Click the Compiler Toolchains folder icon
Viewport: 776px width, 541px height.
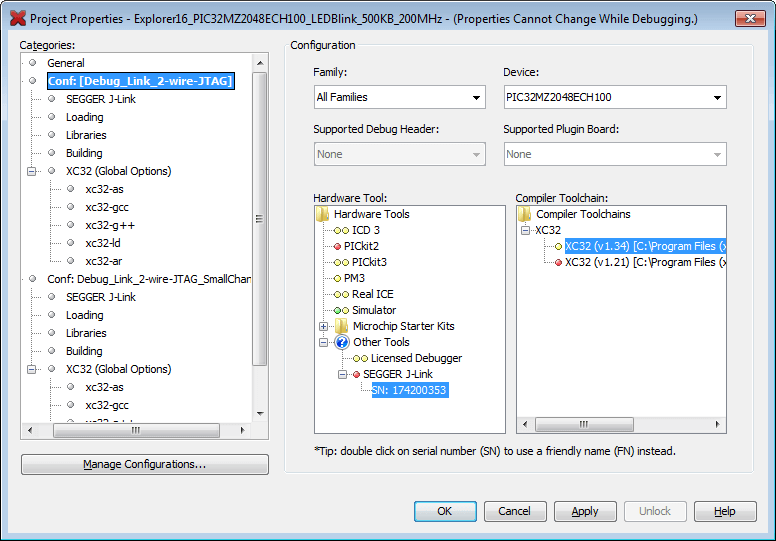coord(524,214)
